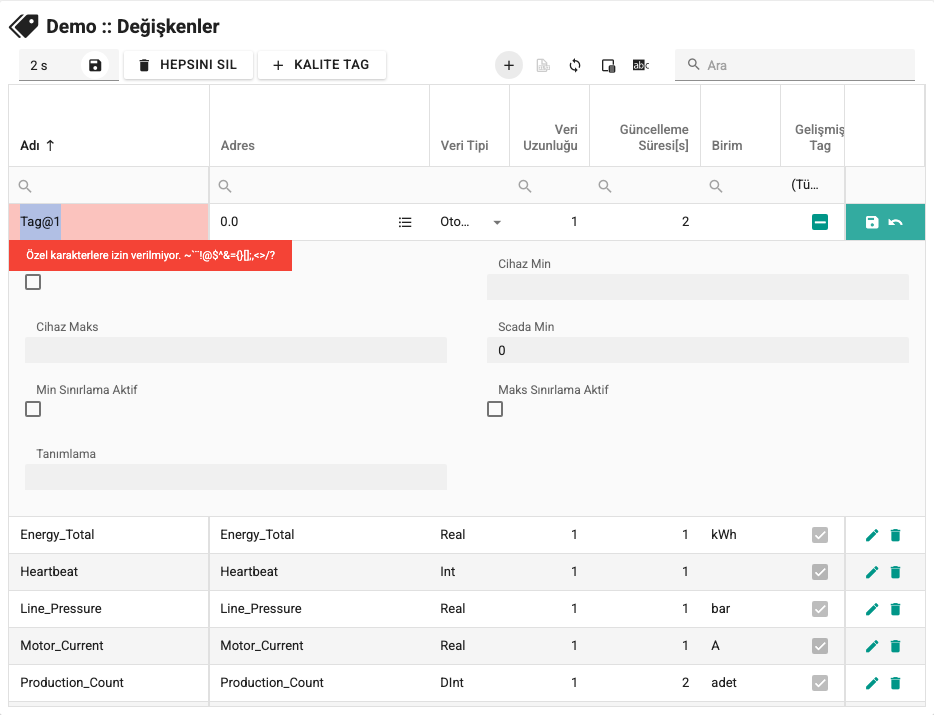Delete the Motor_Current tag
Viewport: 934px width, 715px height.
895,646
